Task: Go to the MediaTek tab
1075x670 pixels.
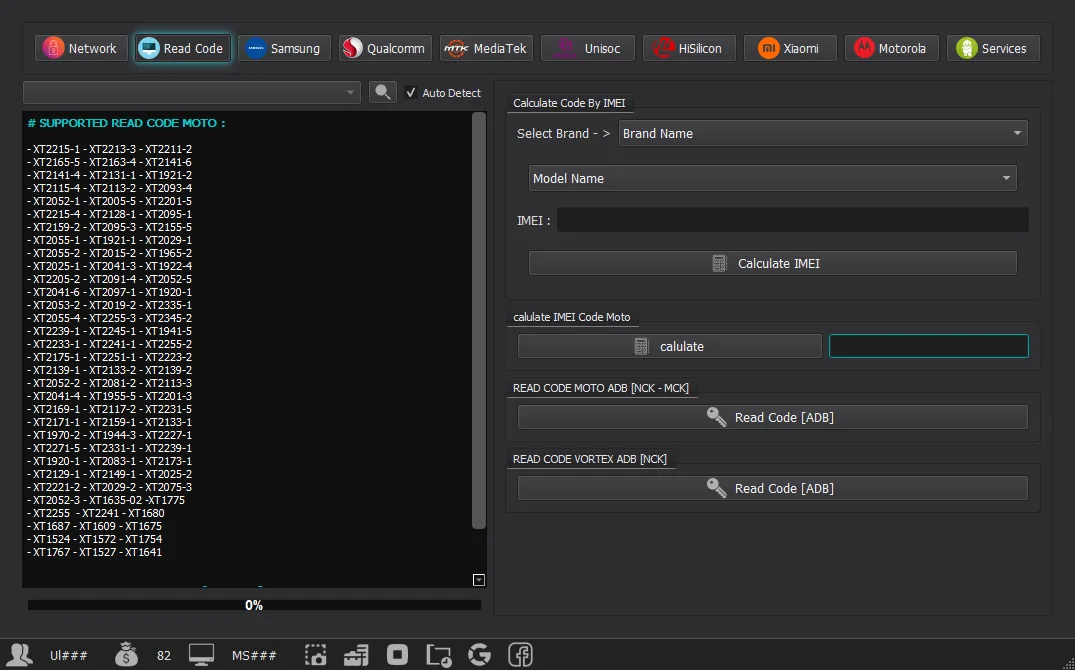Action: click(487, 49)
